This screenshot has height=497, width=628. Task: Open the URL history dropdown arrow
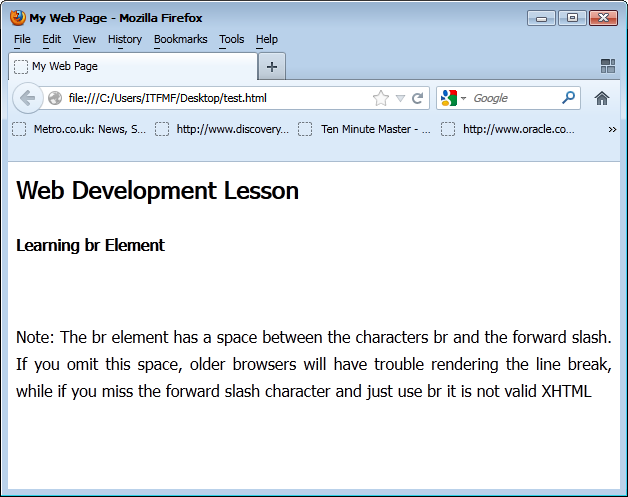(x=400, y=98)
